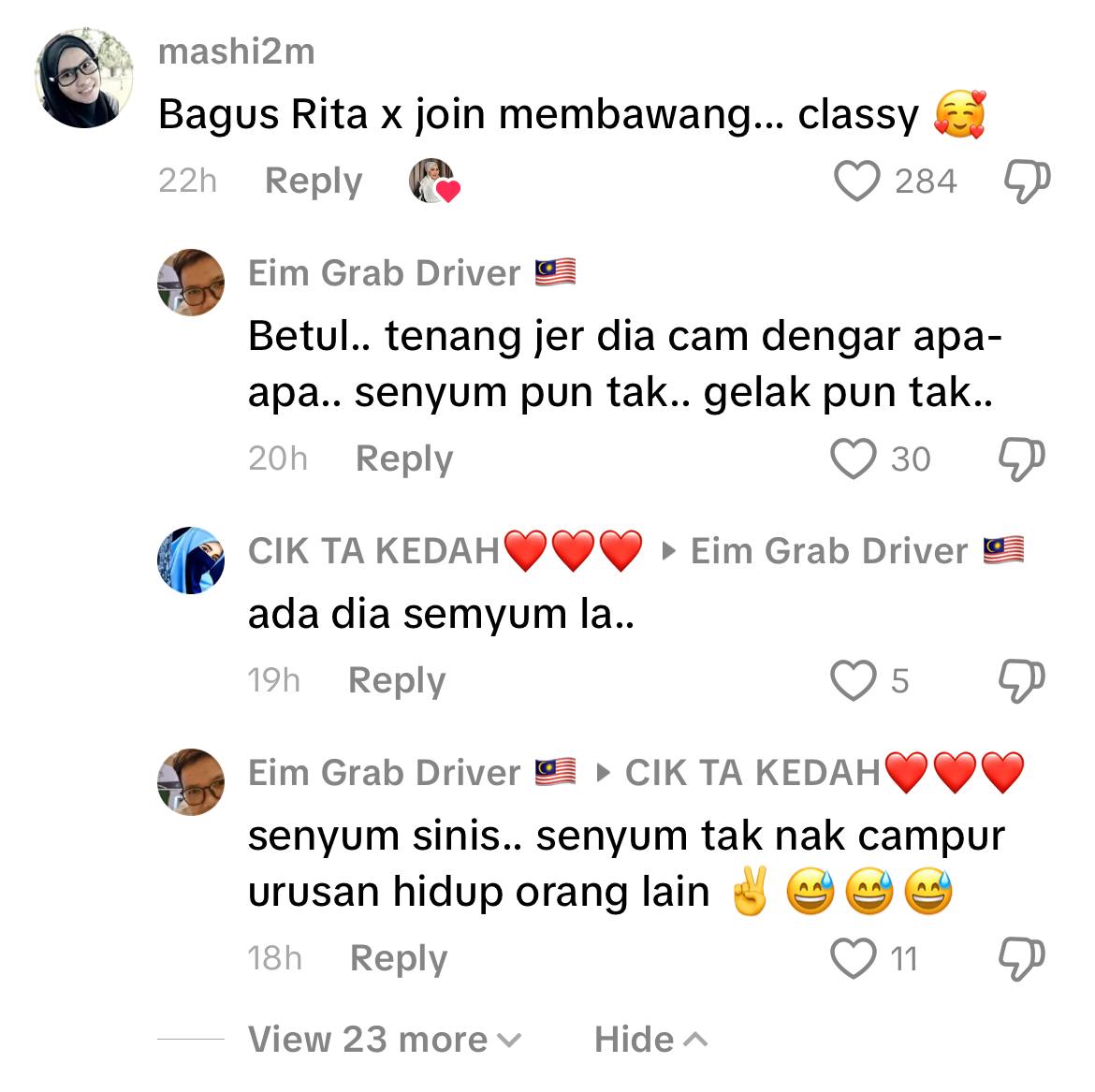This screenshot has height=1092, width=1095.
Task: Tap thumbs-down on 'Betul.. tenang jer' comment
Action: coord(1022,459)
